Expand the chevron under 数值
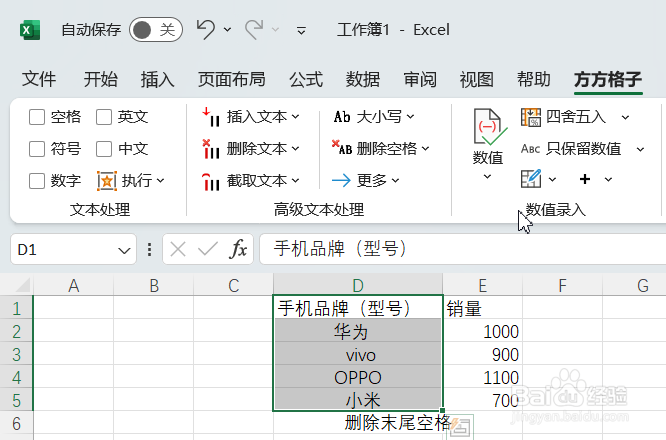This screenshot has width=666, height=440. click(488, 177)
